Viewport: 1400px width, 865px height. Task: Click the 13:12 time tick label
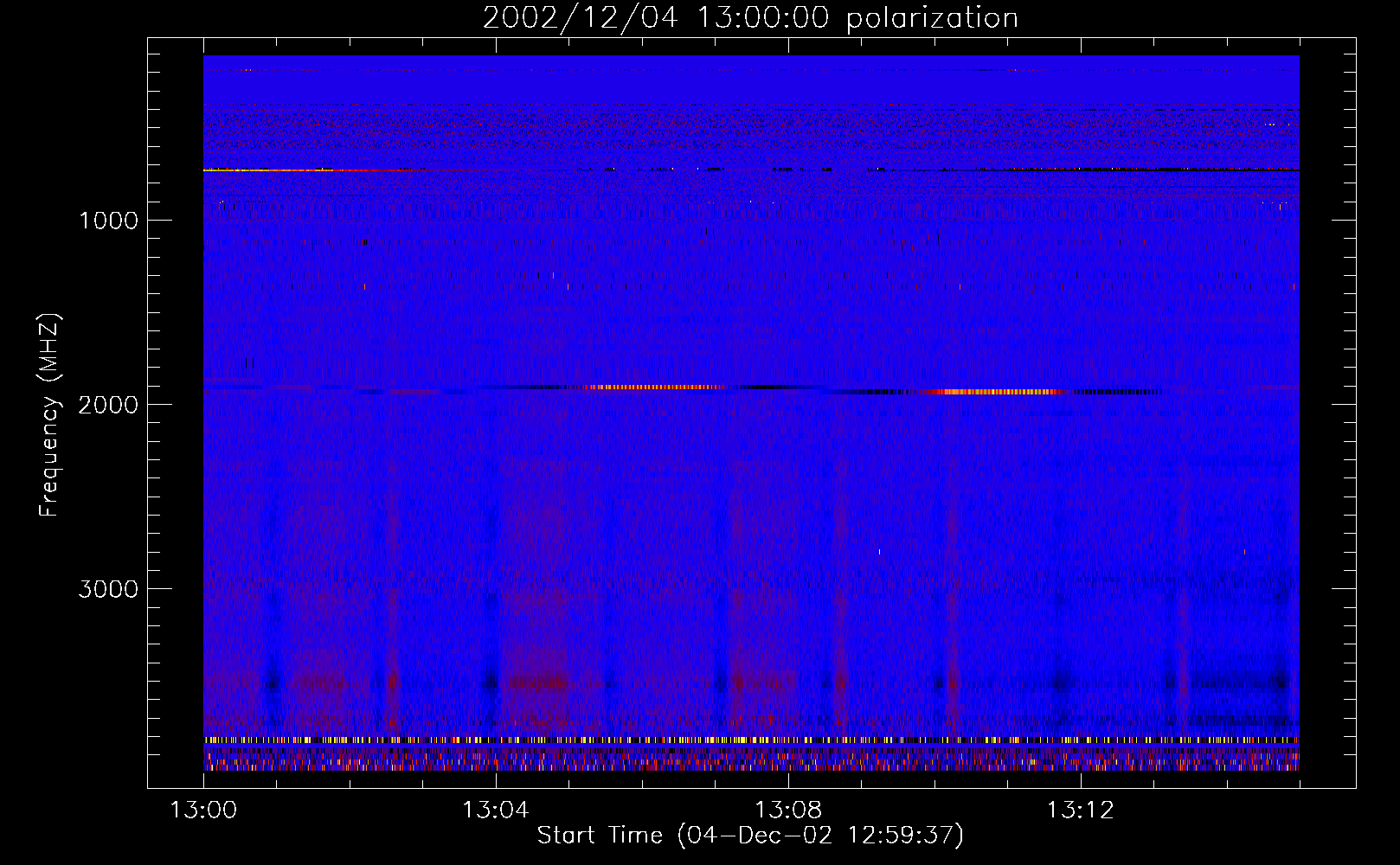point(1081,811)
